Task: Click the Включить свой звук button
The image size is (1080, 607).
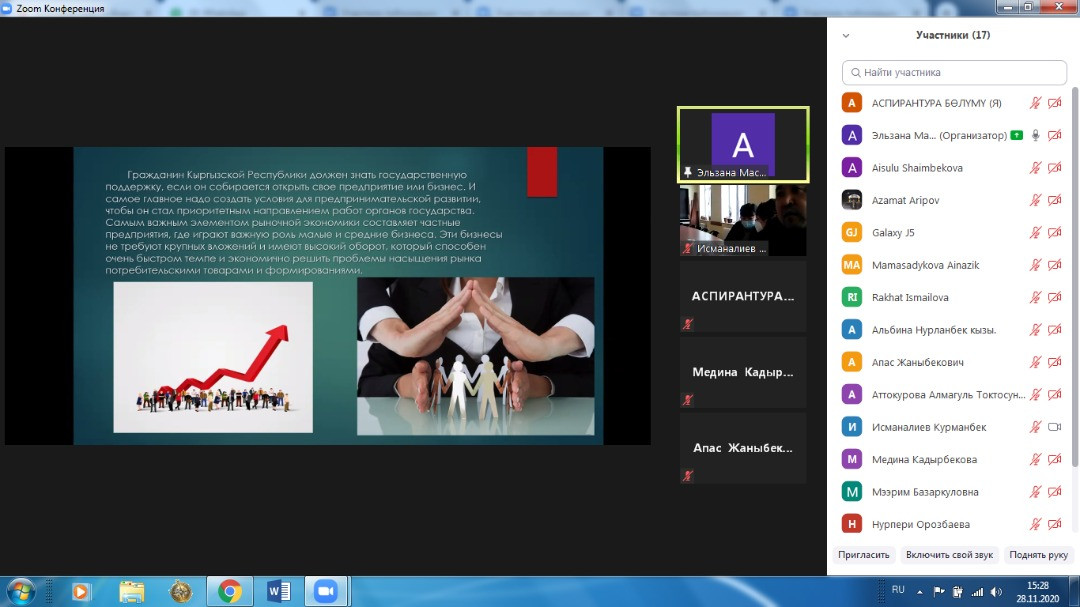Action: tap(948, 554)
